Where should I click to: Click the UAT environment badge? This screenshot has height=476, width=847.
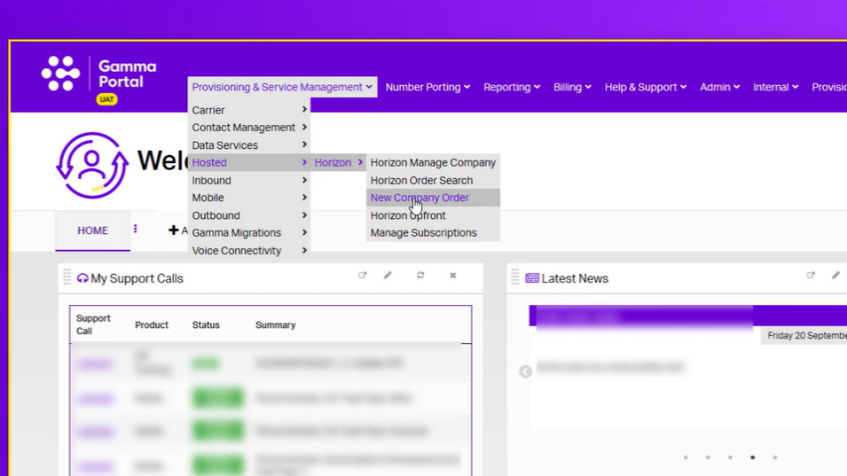[107, 99]
